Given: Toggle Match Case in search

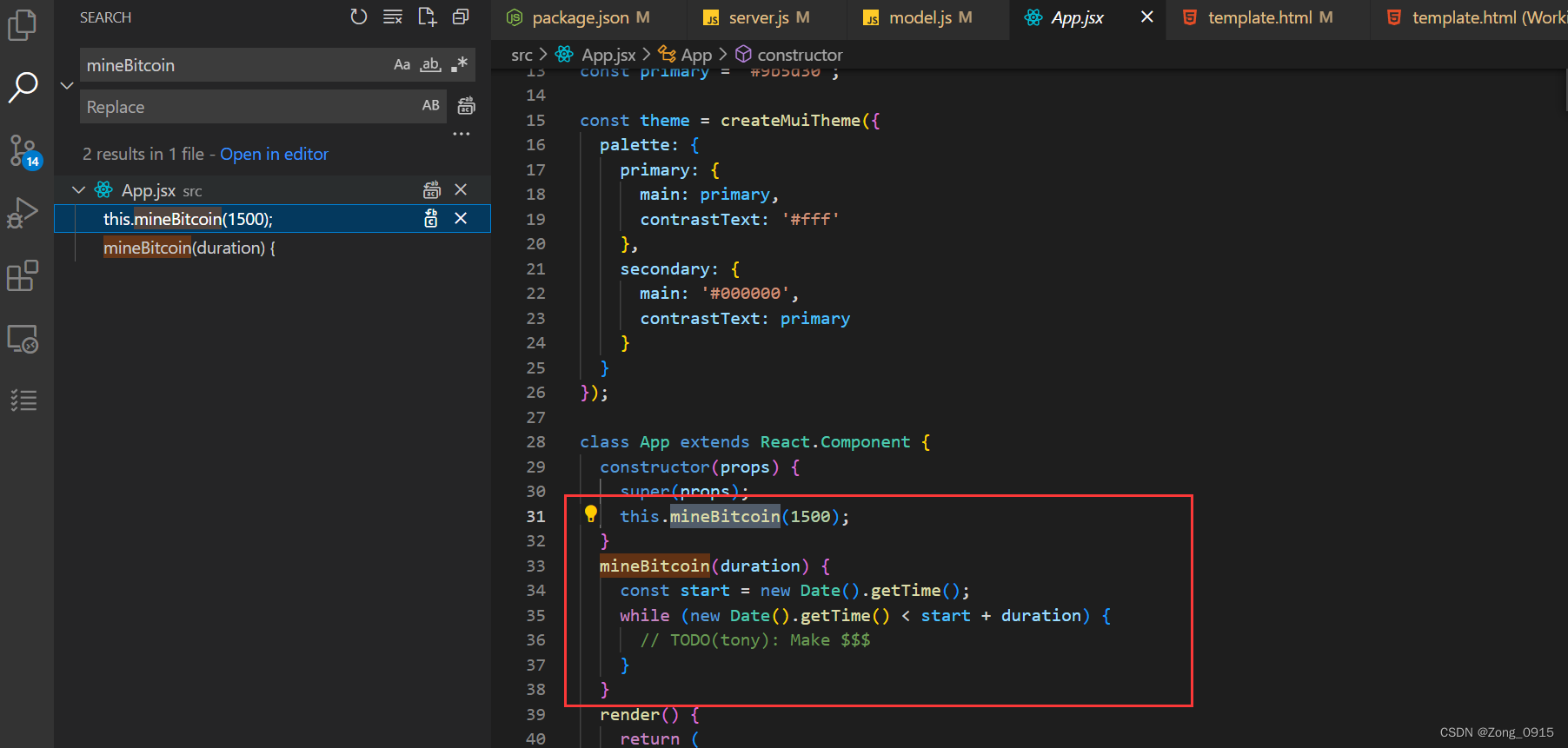Looking at the screenshot, I should (x=402, y=64).
